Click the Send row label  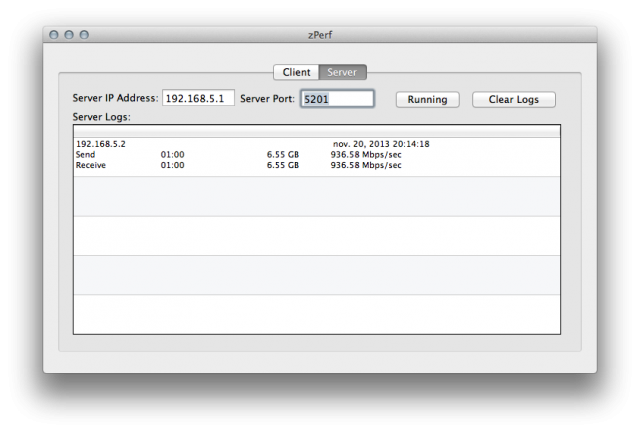(x=85, y=155)
